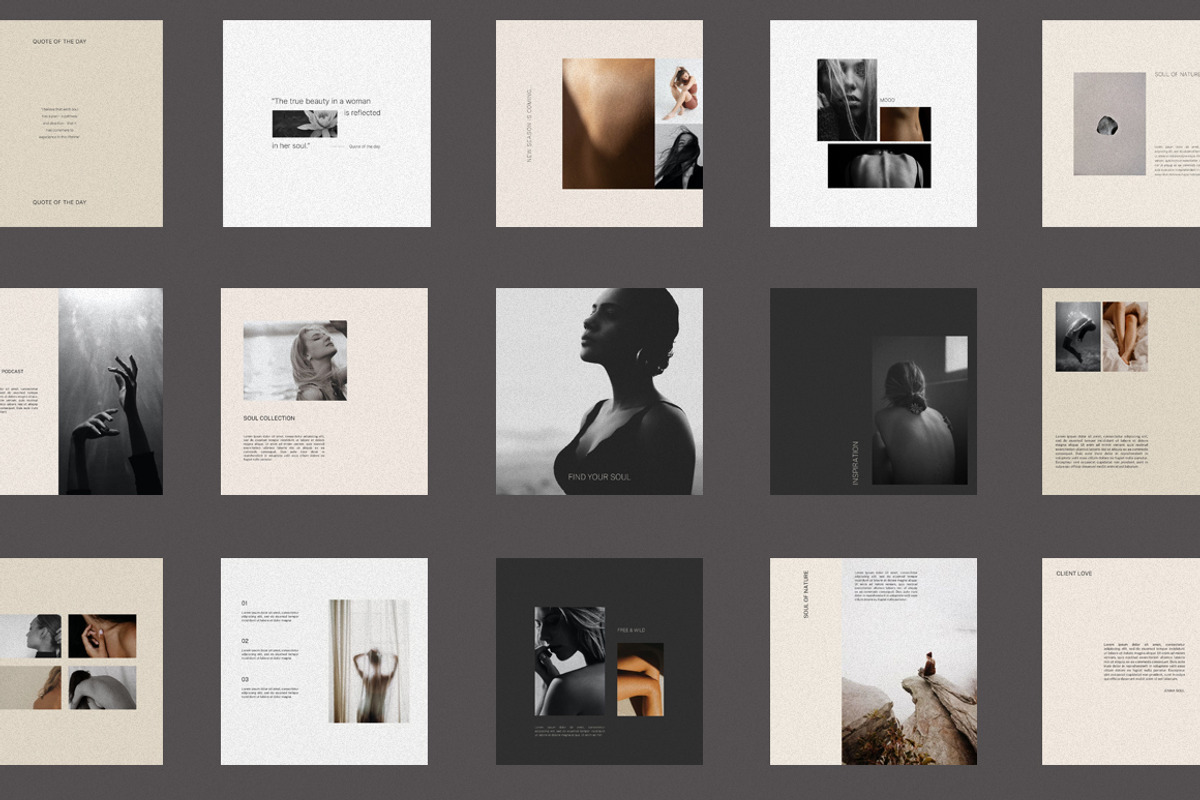Open the Find Your Soul silhouette template

coord(599,391)
